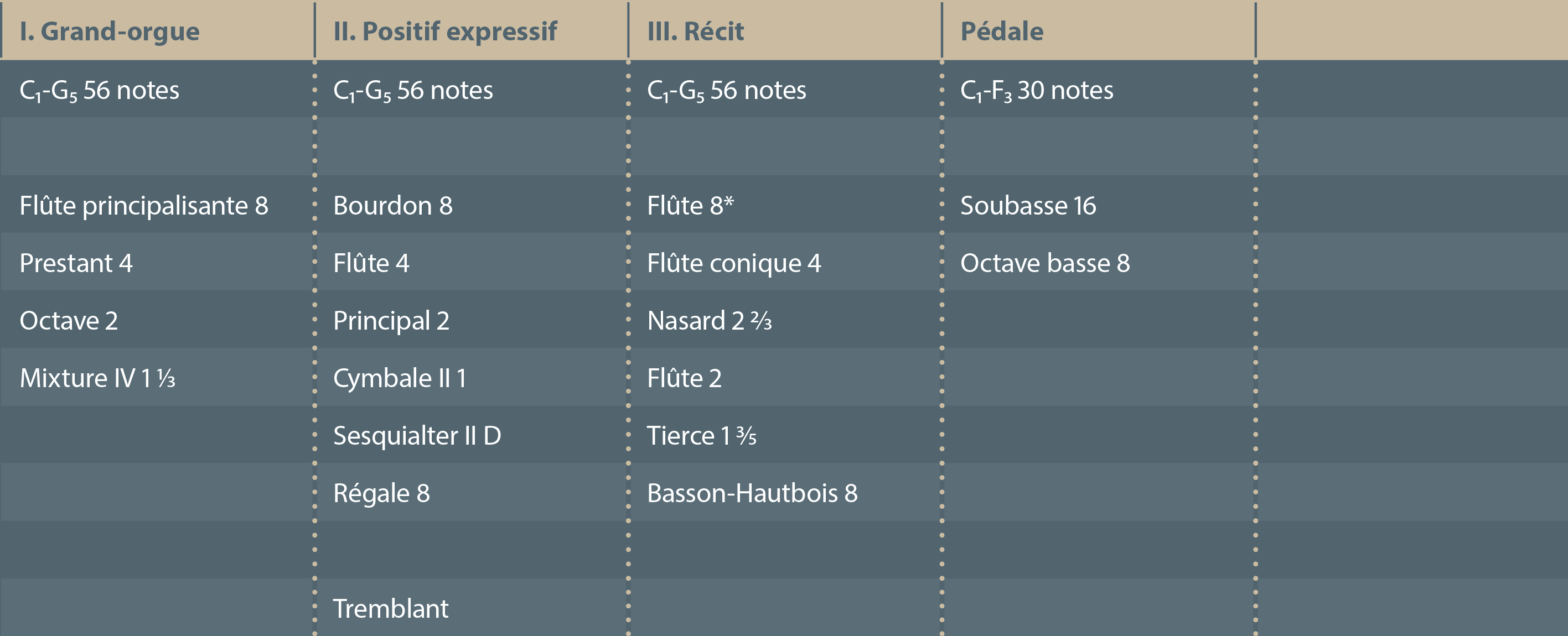Click the Octave 2 stop
The image size is (1568, 636).
(x=69, y=320)
